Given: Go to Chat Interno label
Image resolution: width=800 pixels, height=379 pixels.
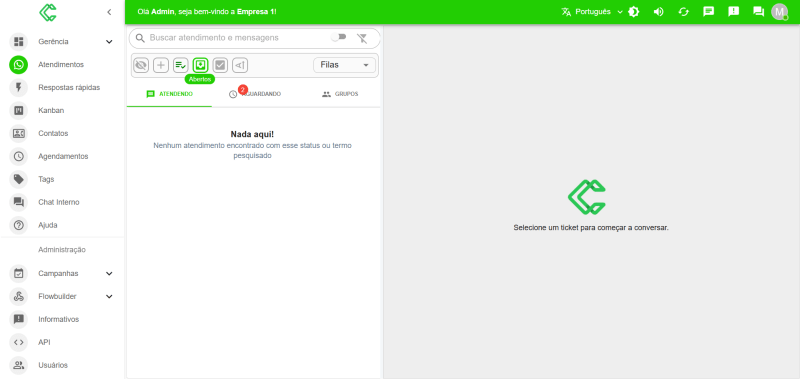Looking at the screenshot, I should coord(59,202).
